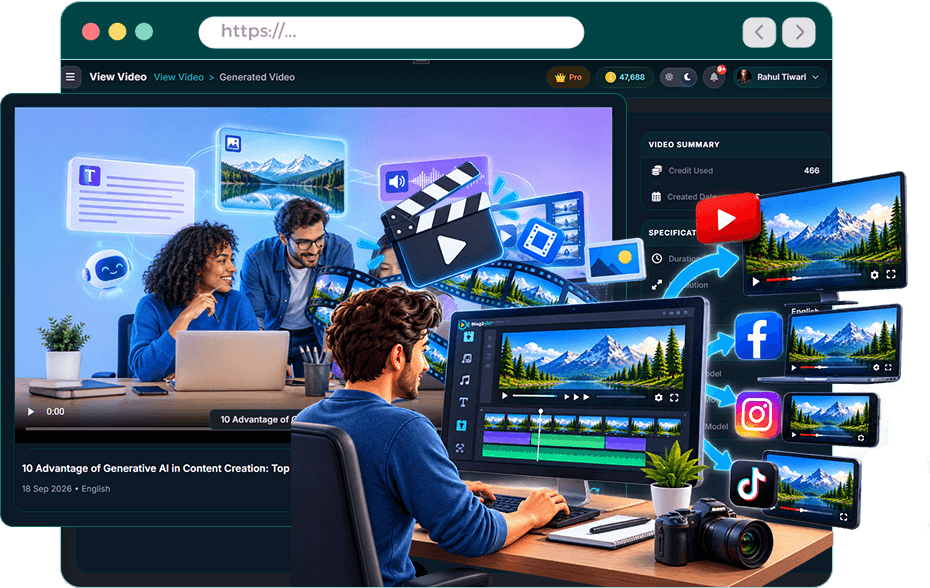Click the Generated Video breadcrumb text
Viewport: 930px width, 588px height.
tap(257, 77)
